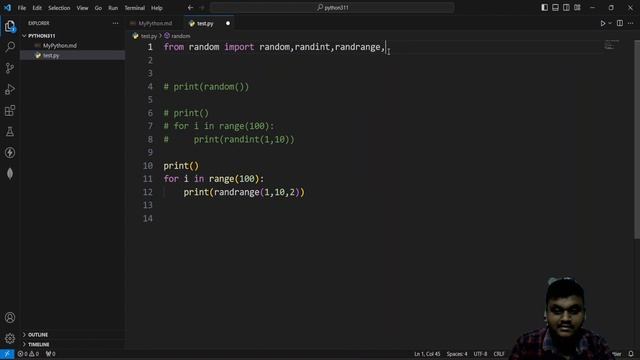Click the remote window status icon
This screenshot has width=640, height=360.
tap(7, 354)
